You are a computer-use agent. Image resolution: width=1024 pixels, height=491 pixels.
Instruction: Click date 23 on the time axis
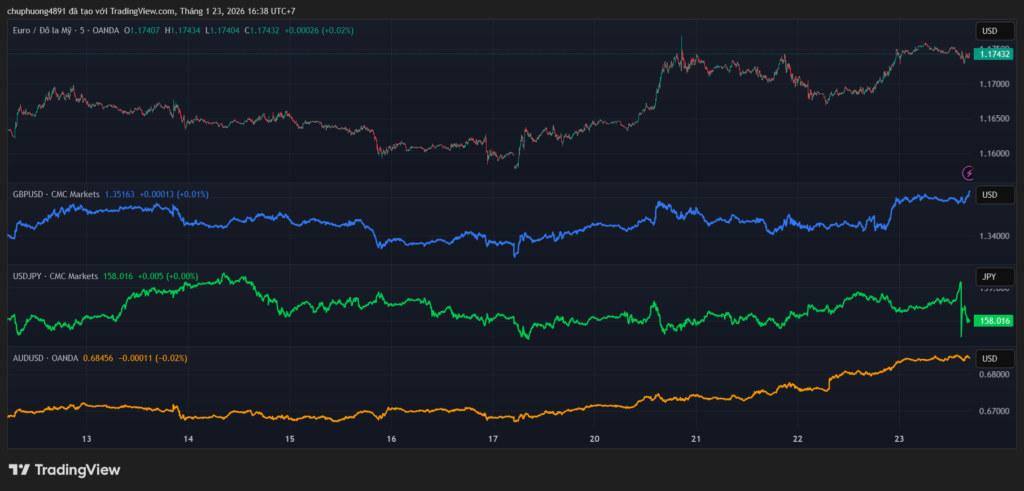[x=899, y=439]
